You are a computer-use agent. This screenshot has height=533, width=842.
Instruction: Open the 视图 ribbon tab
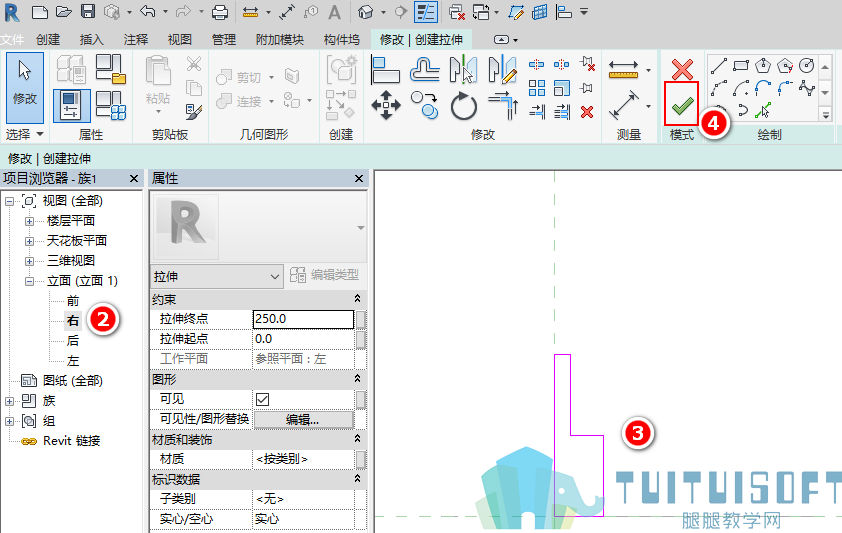click(x=179, y=40)
